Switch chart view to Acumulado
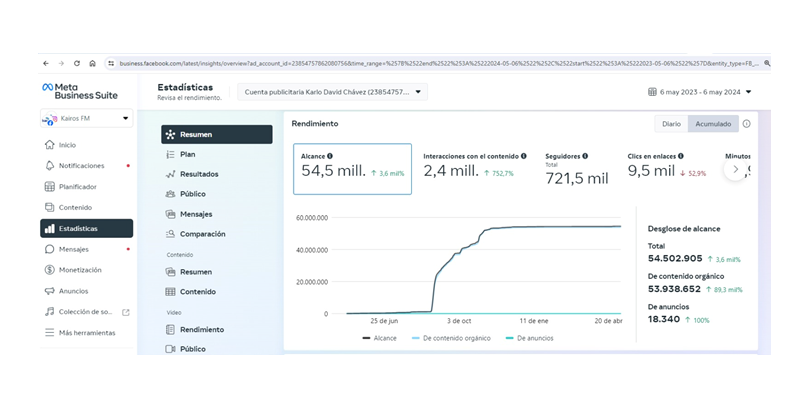The height and width of the screenshot is (408, 792). (713, 124)
